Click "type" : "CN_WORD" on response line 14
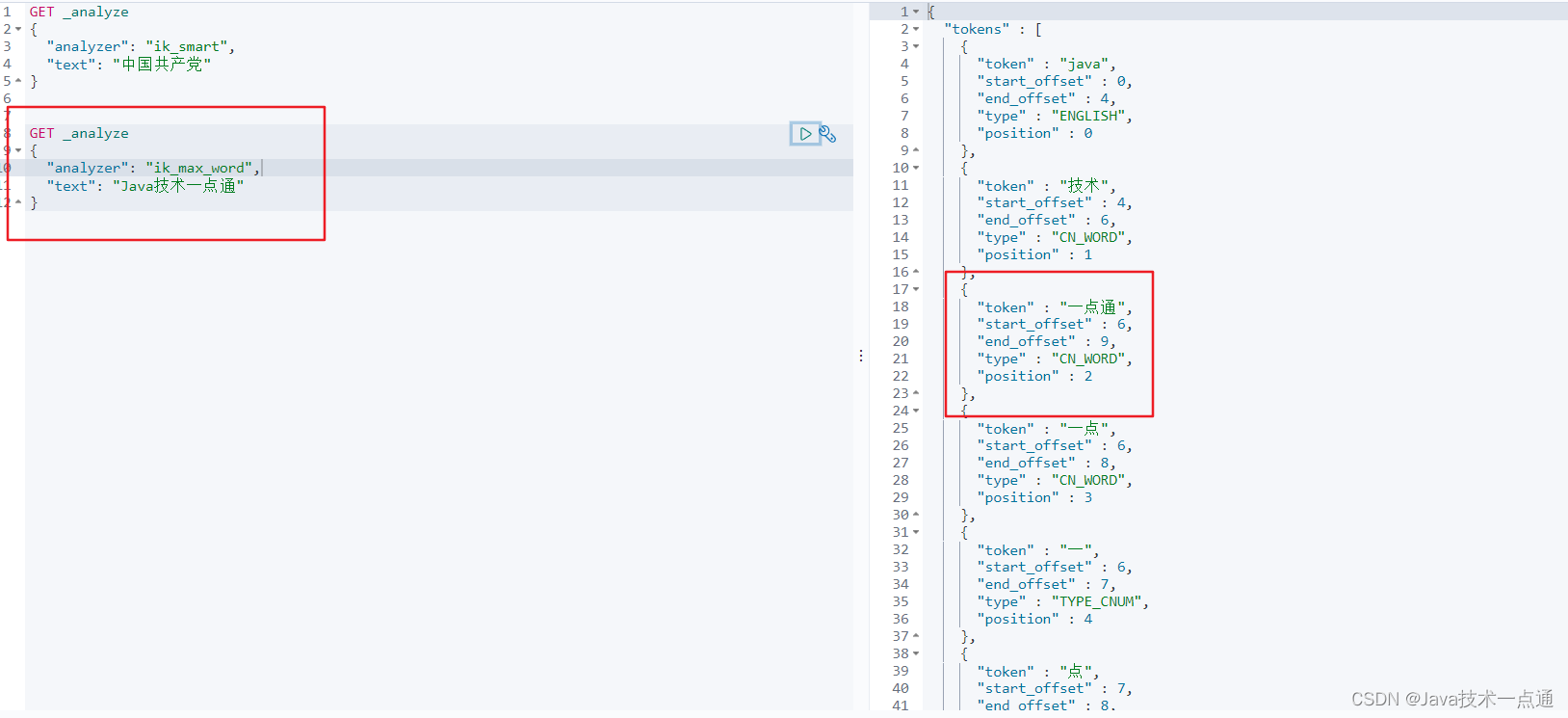The width and height of the screenshot is (1568, 718). tap(1055, 237)
